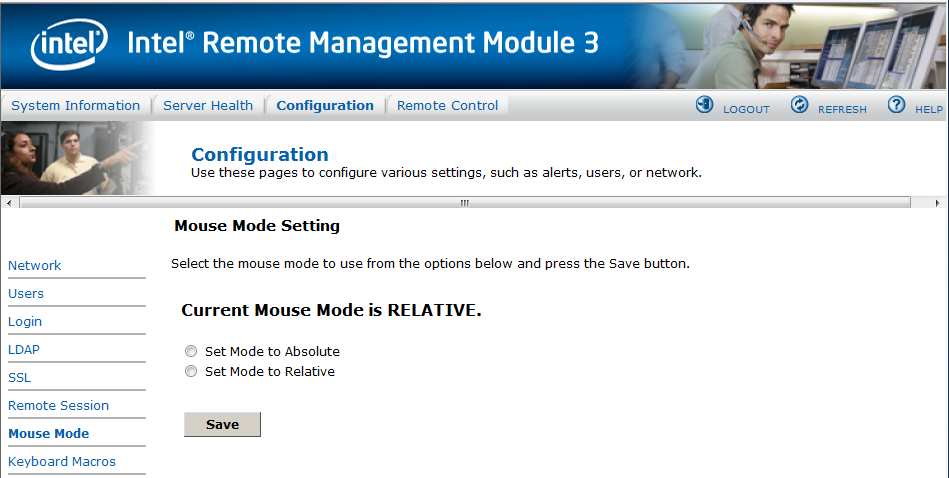Open the Remote Session settings page
This screenshot has width=949, height=478.
coord(59,405)
